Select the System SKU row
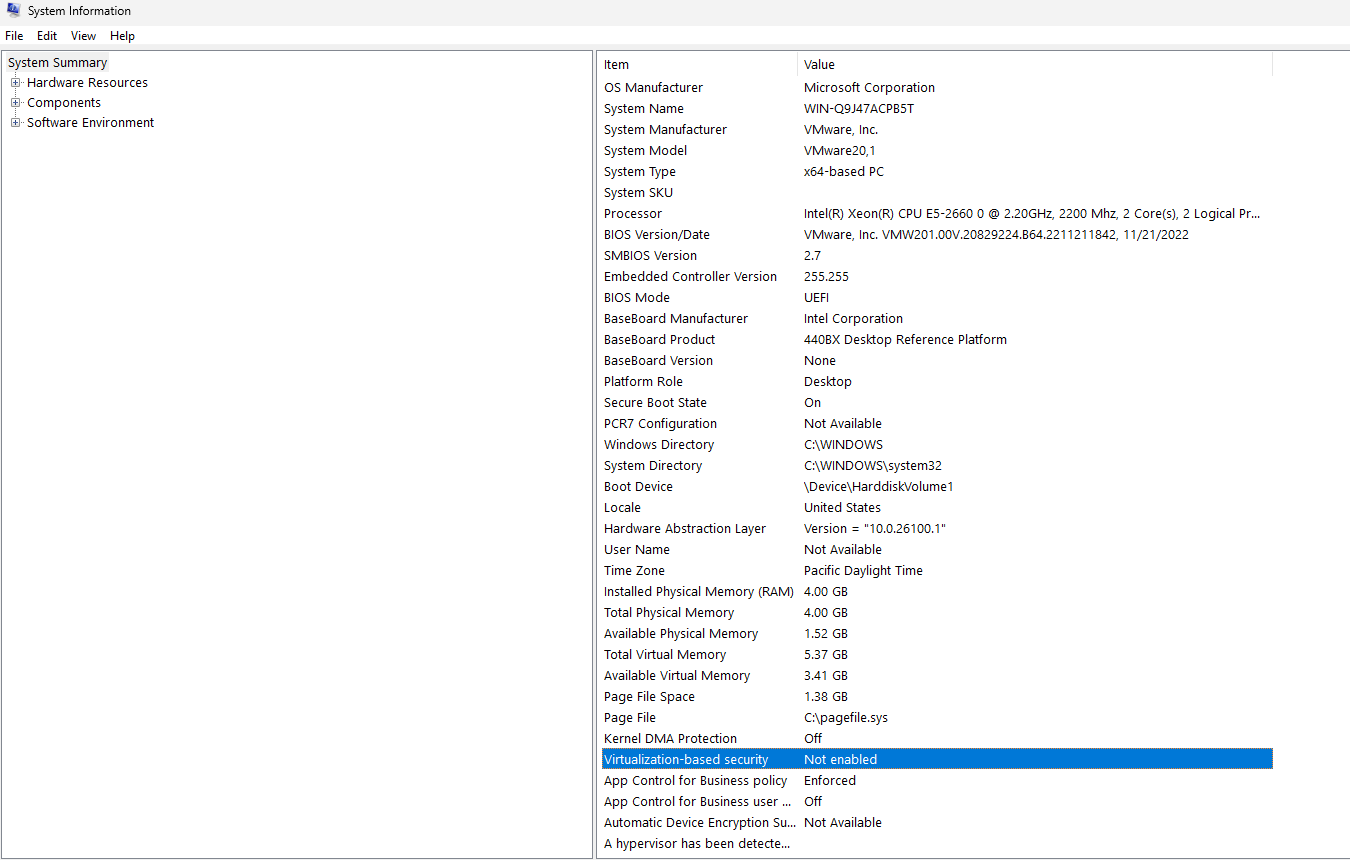Screen dimensions: 1350x860 [937, 193]
